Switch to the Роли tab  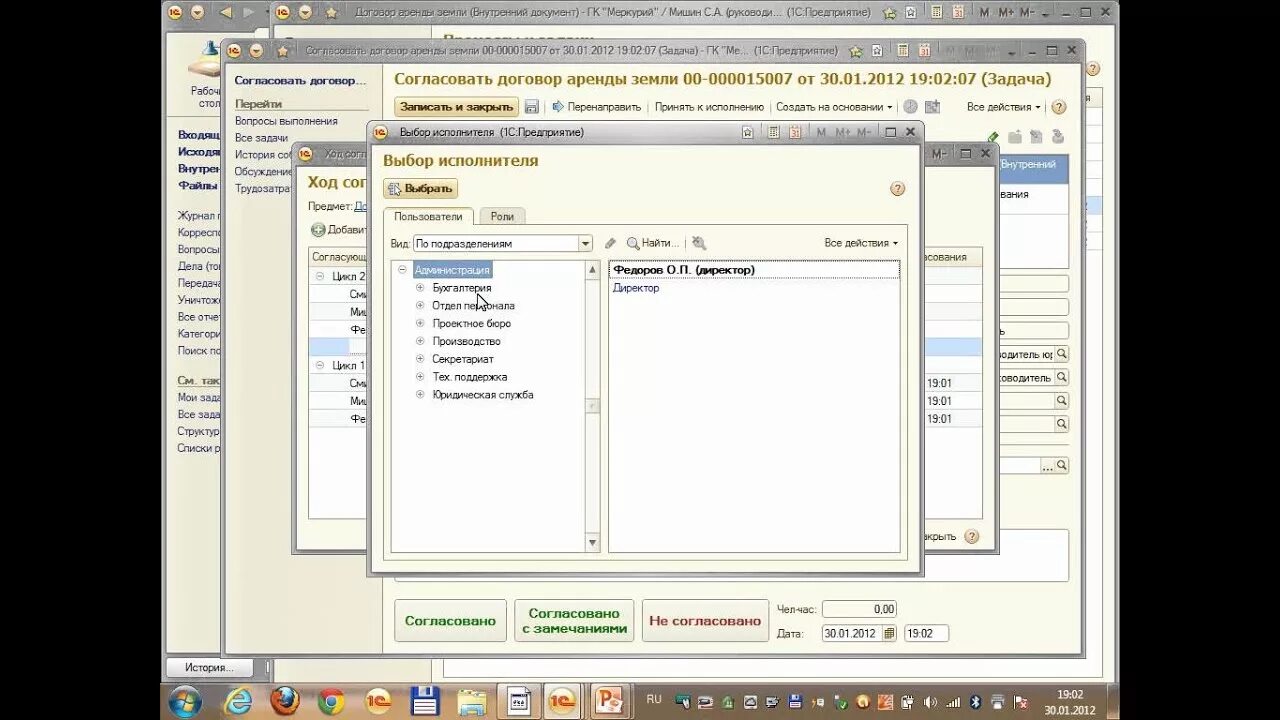point(502,216)
